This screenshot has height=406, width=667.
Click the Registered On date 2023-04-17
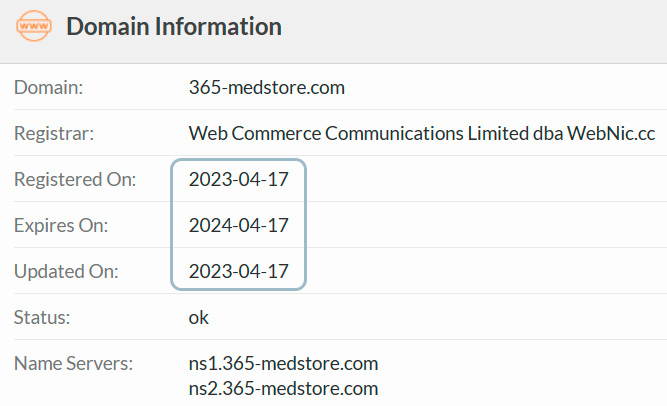(239, 180)
